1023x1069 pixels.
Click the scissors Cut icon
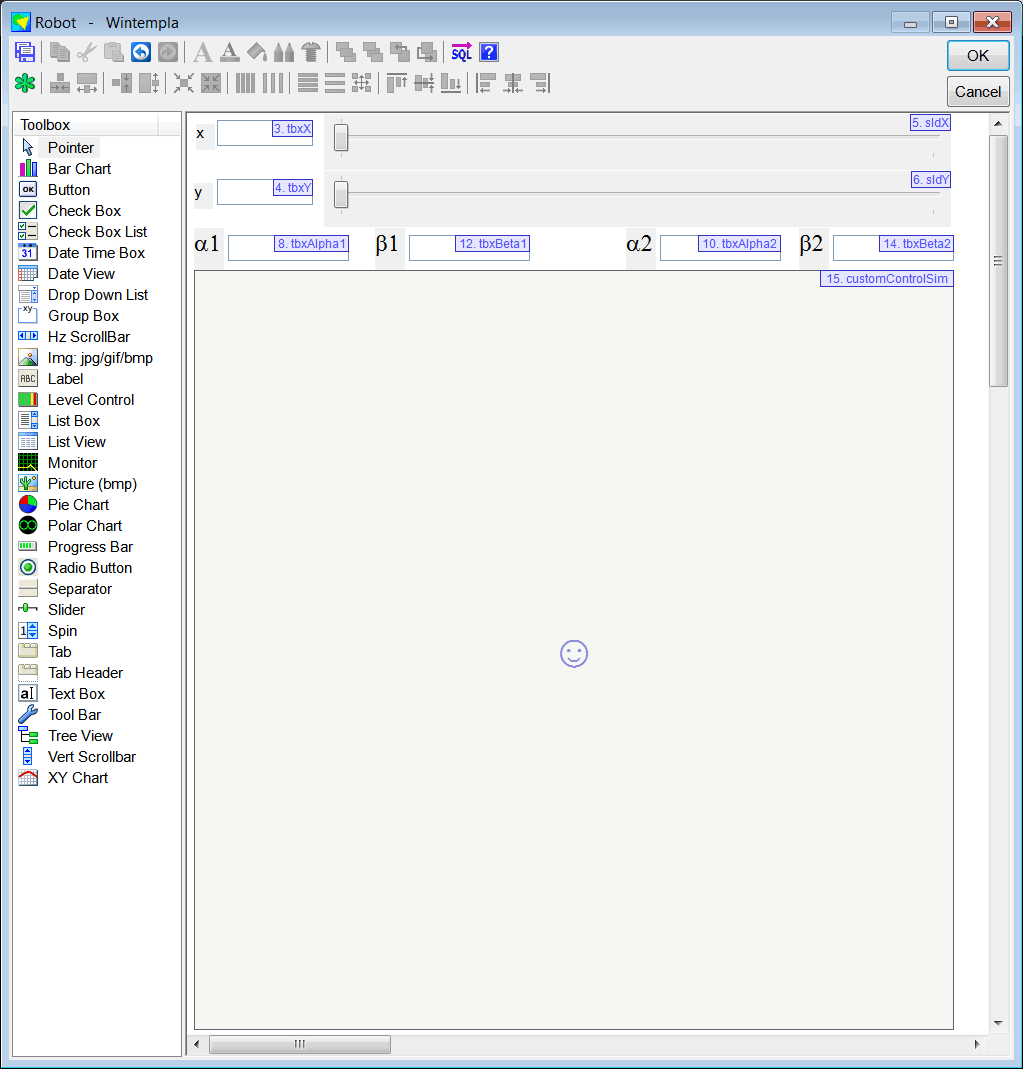tap(87, 52)
